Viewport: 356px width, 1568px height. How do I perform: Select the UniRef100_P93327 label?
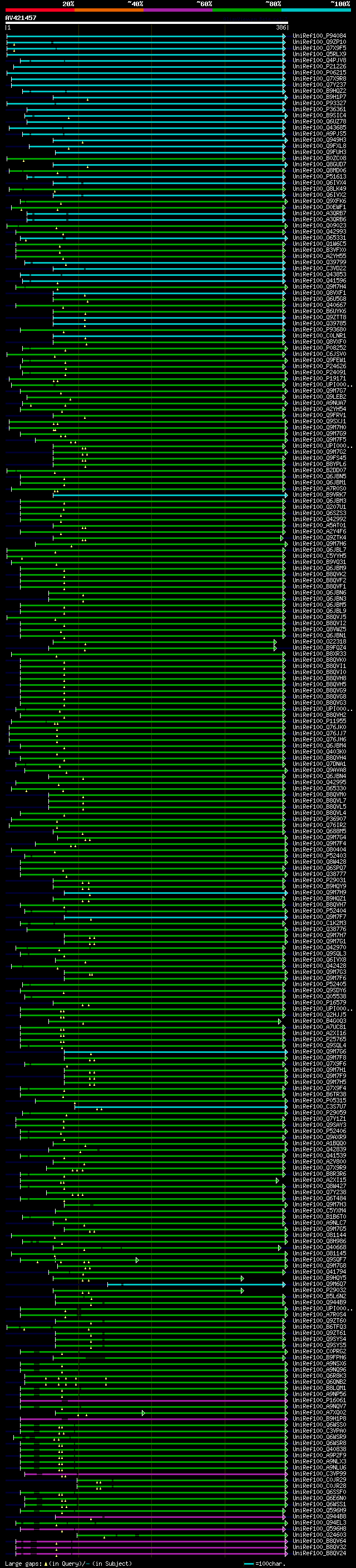[319, 103]
